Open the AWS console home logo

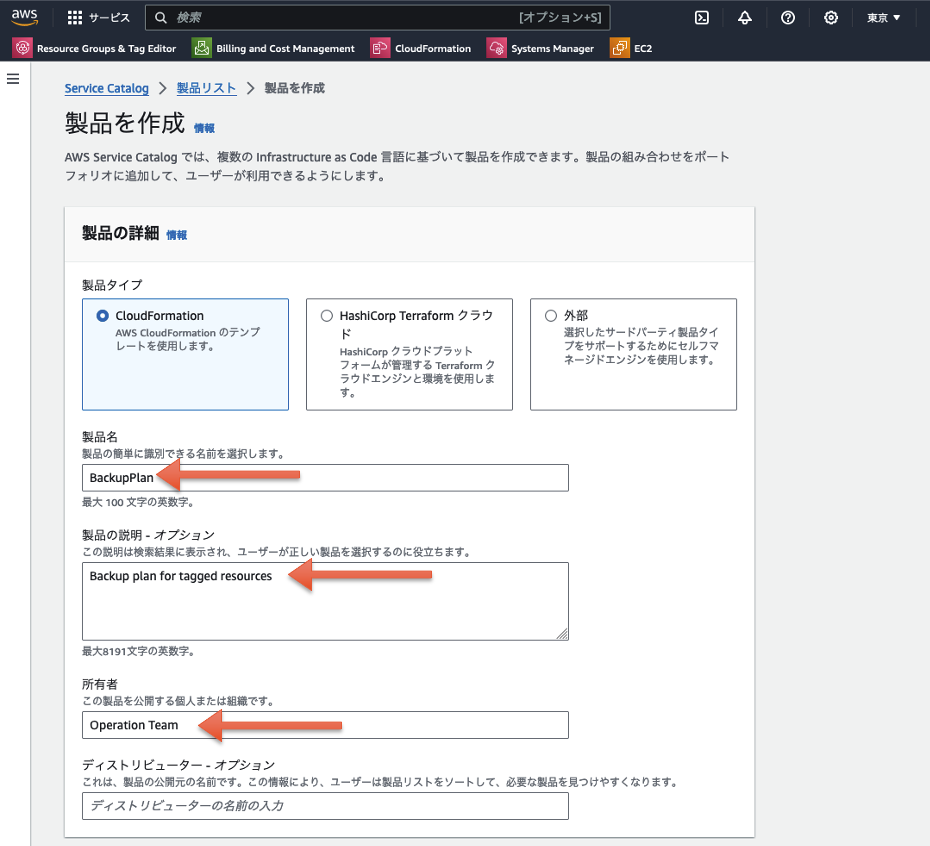click(x=25, y=16)
